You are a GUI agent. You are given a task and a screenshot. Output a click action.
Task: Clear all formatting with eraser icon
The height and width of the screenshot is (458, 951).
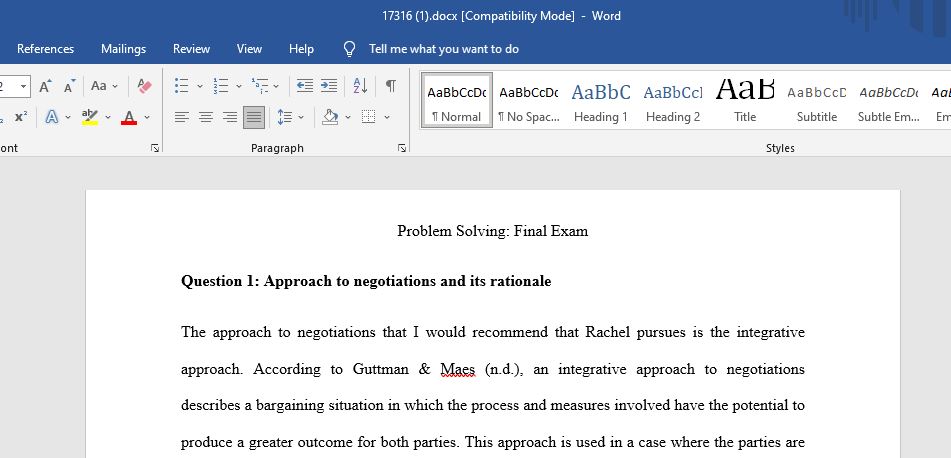[x=144, y=86]
